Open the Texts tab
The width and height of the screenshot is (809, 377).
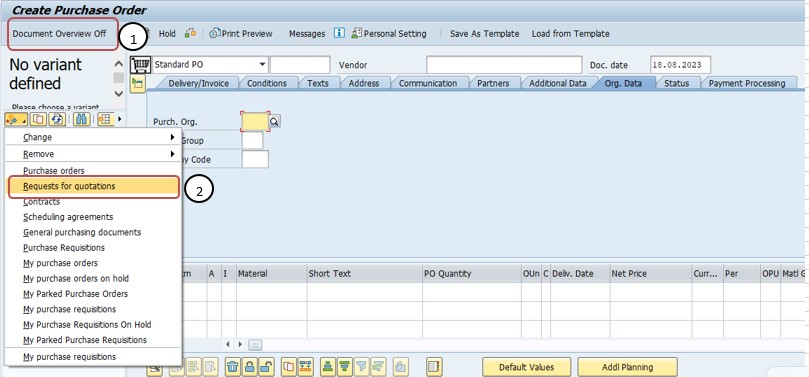pos(318,83)
